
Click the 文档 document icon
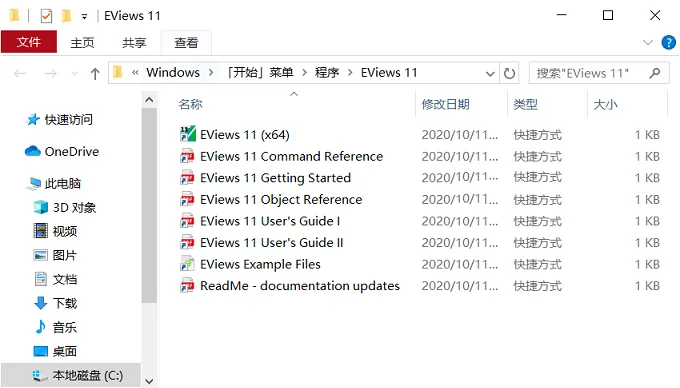pos(41,279)
